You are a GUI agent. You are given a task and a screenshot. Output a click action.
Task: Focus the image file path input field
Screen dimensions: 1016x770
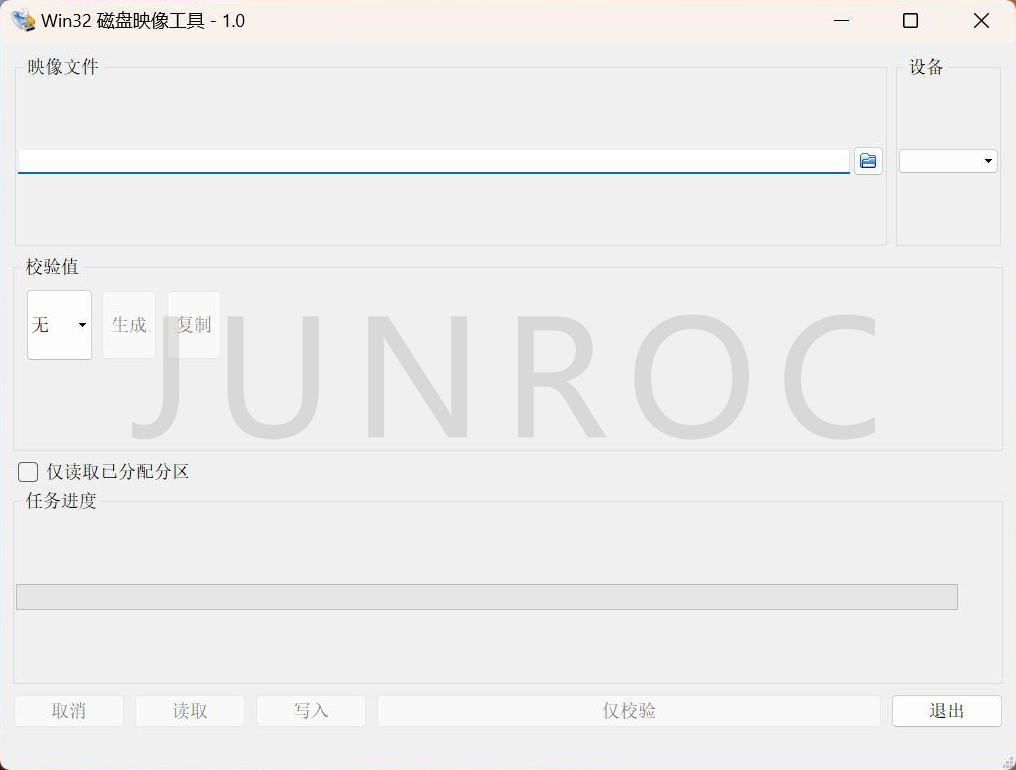pyautogui.click(x=433, y=161)
